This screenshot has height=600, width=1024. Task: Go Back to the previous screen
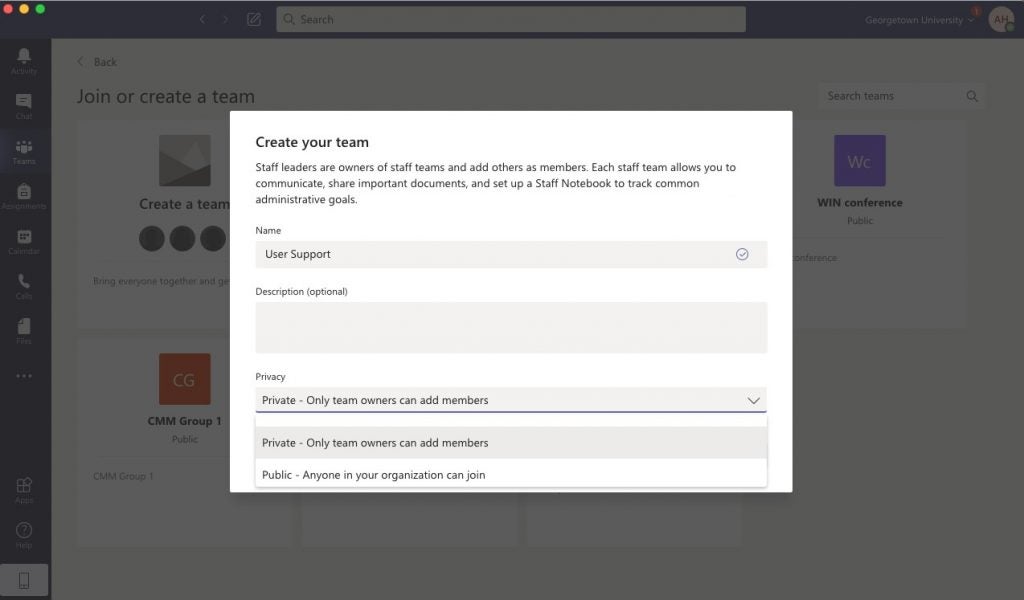[x=96, y=61]
